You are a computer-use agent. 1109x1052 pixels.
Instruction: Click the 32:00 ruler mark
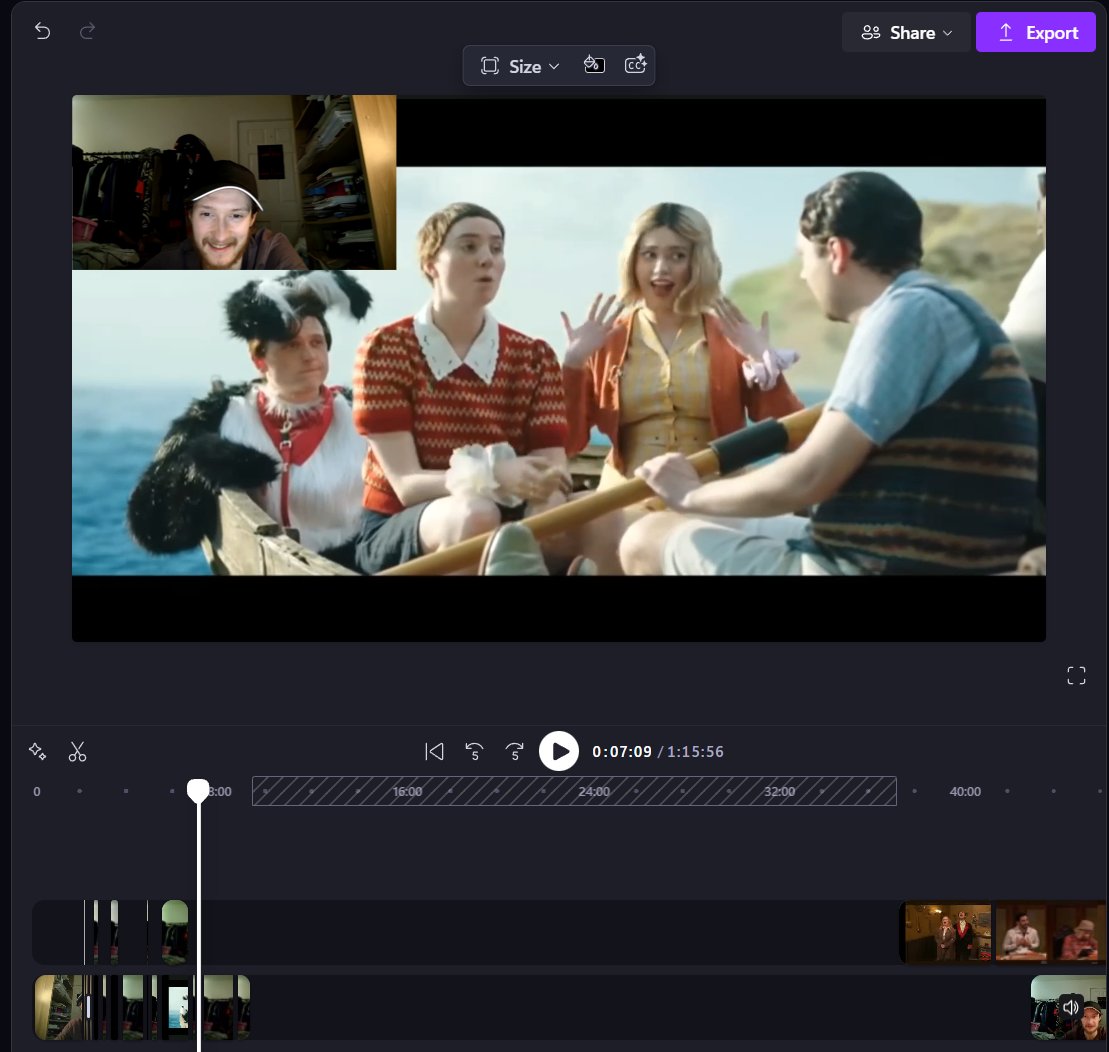coord(779,792)
